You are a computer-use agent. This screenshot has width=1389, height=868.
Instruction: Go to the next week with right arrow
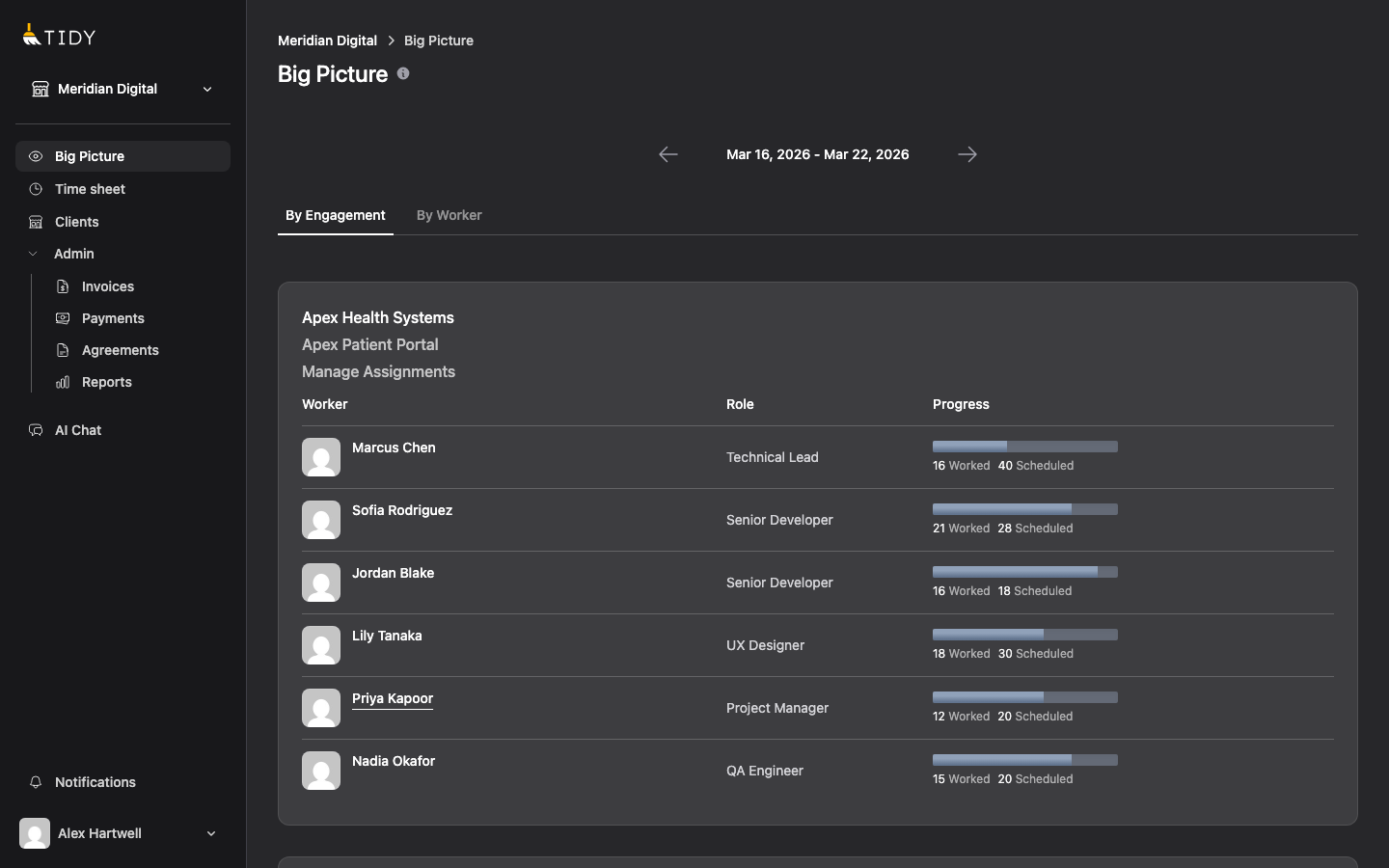(967, 154)
